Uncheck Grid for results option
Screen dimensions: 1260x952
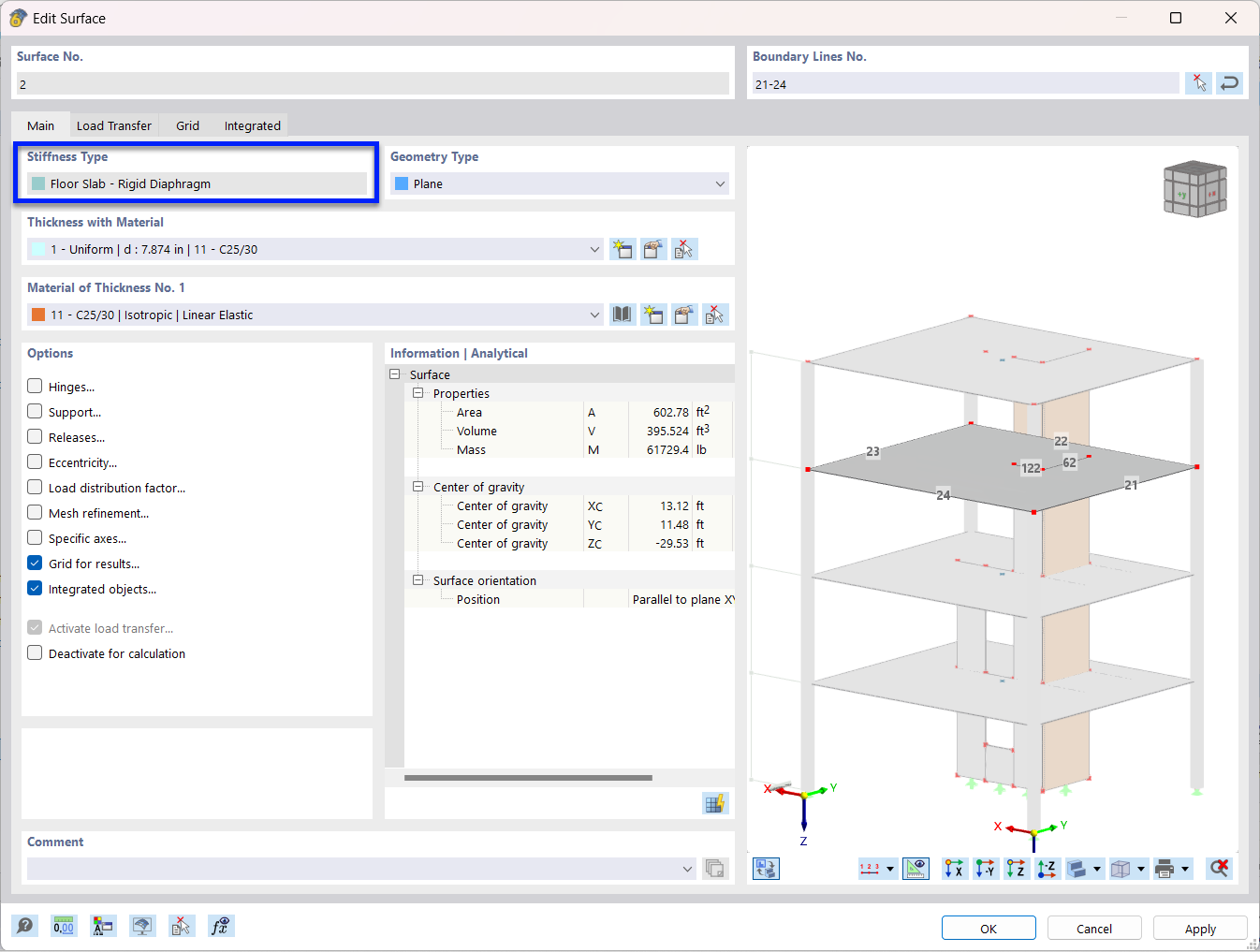(x=35, y=563)
